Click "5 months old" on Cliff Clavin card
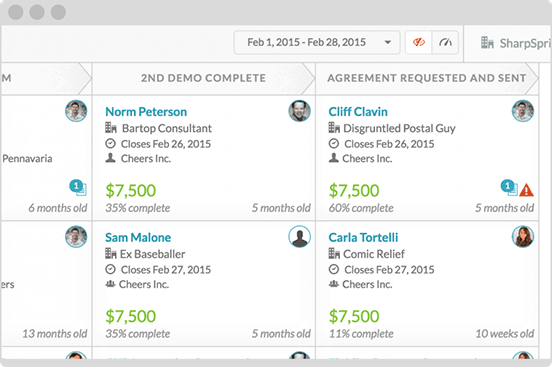The image size is (552, 368). [504, 208]
